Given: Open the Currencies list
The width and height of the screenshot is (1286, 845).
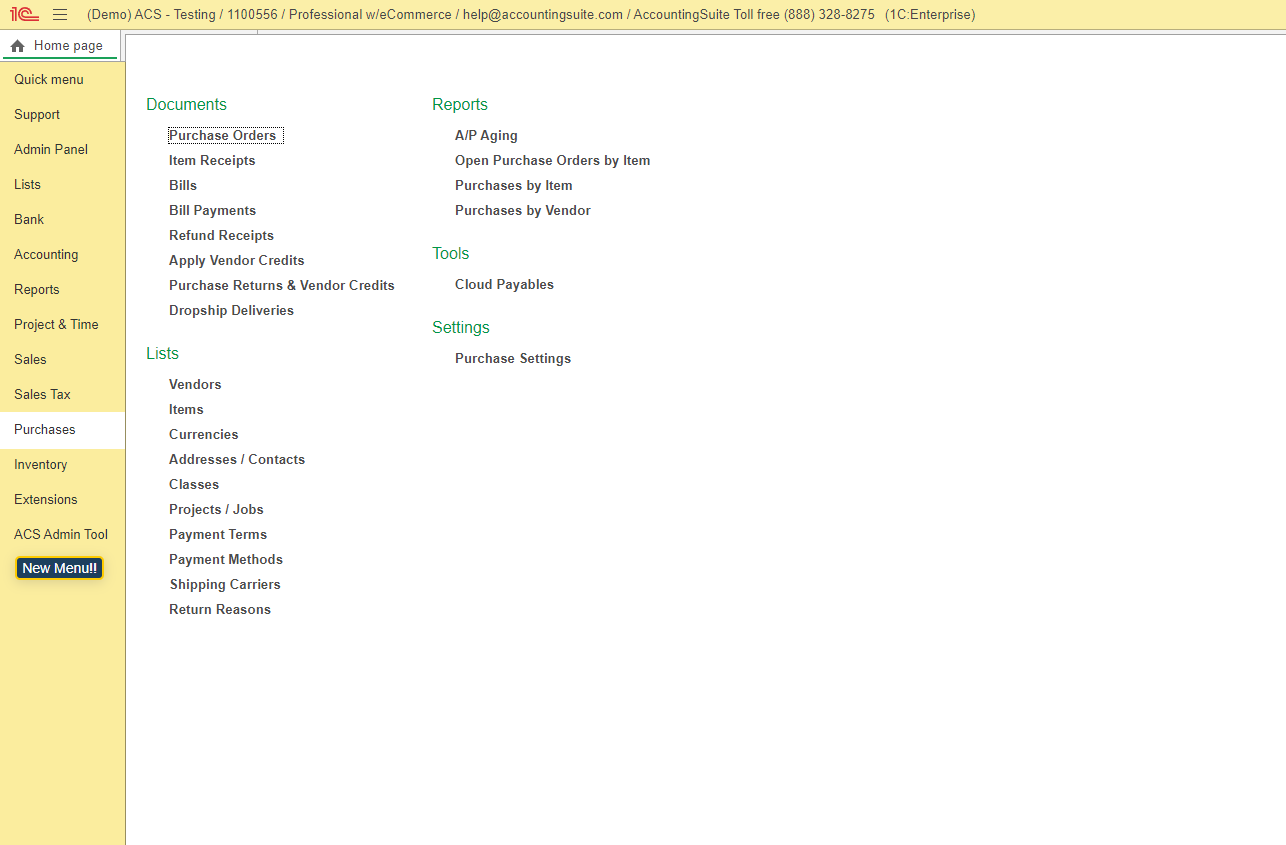Looking at the screenshot, I should click(x=204, y=435).
